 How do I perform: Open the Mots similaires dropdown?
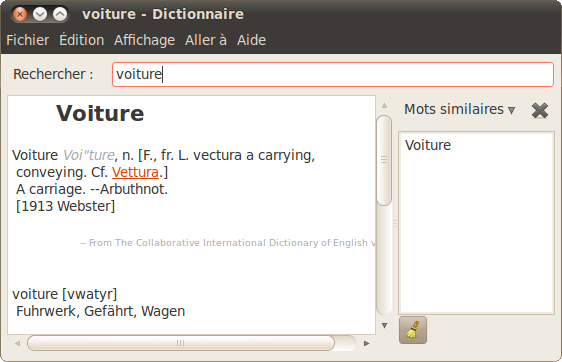click(x=459, y=109)
